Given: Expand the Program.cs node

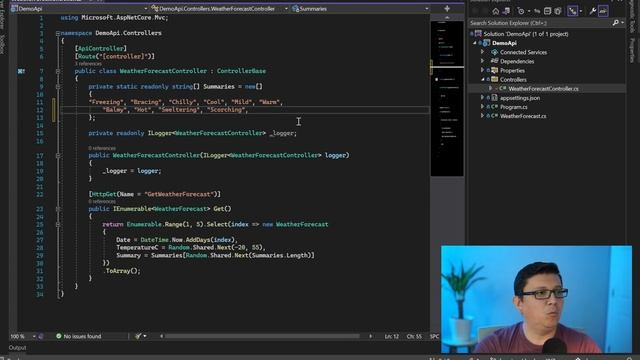Looking at the screenshot, I should pos(482,107).
